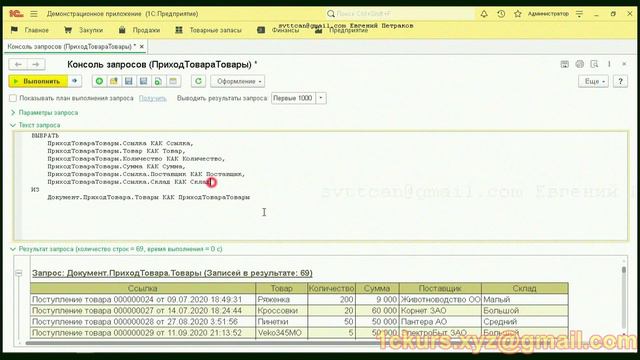The height and width of the screenshot is (360, 640).
Task: Click the second save-as diskette icon
Action: coord(143,81)
